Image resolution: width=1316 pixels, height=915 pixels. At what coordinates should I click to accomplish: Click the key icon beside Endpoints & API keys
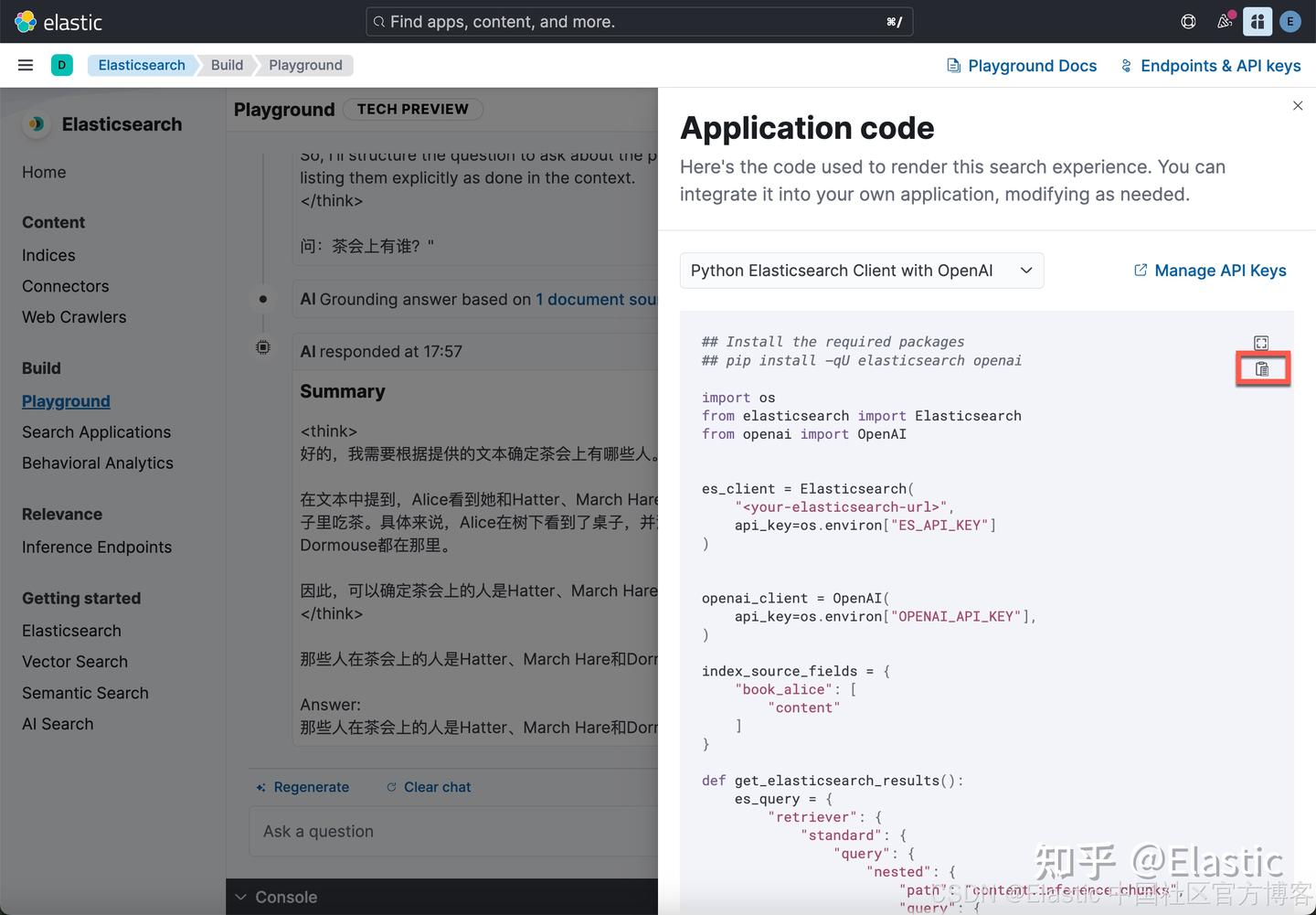point(1126,65)
